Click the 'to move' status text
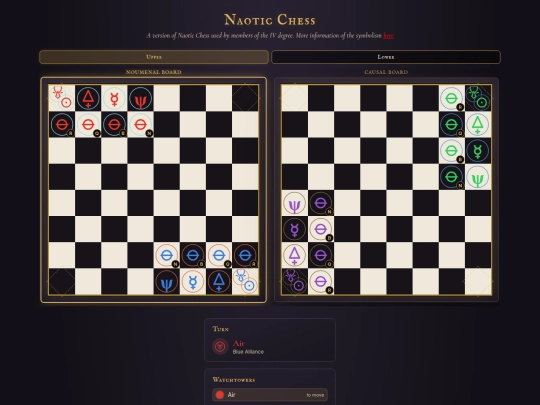 pos(315,395)
